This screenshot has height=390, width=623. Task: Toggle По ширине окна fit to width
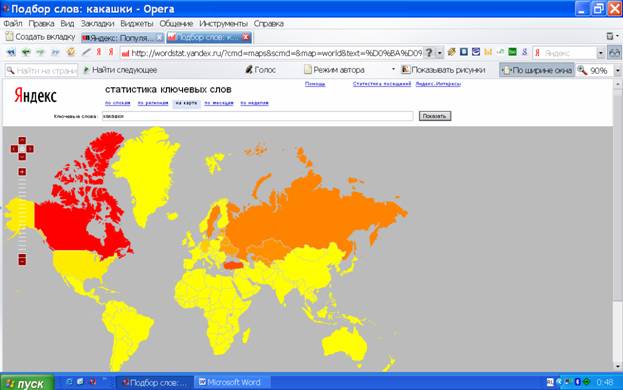[x=537, y=70]
